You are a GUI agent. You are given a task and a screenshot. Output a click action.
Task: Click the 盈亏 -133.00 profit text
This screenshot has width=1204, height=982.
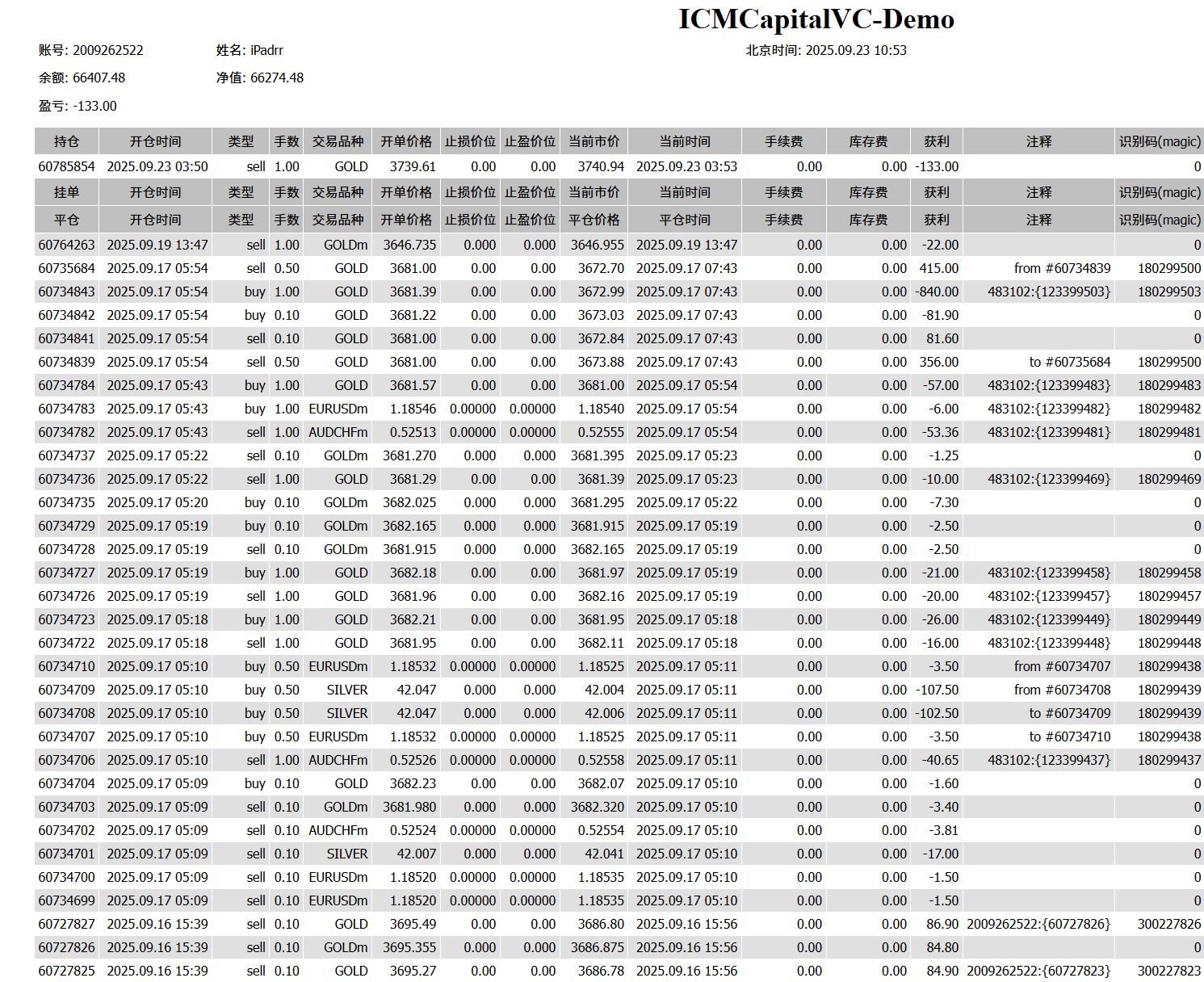(78, 107)
